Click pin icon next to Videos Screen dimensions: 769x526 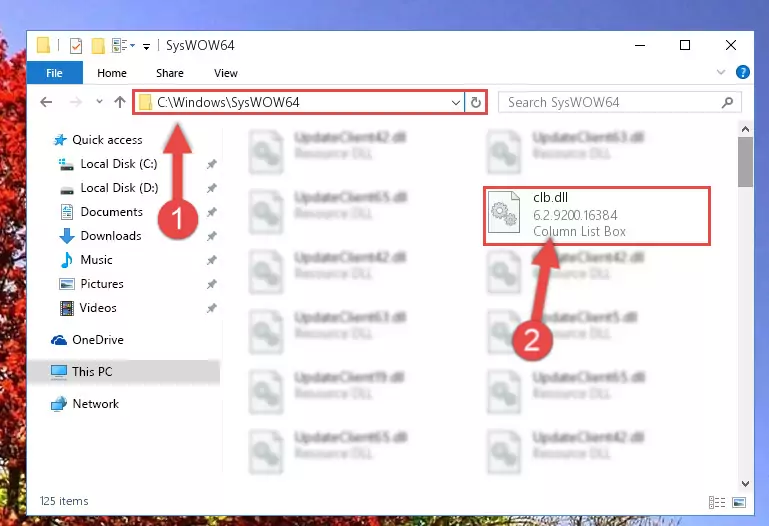(211, 308)
